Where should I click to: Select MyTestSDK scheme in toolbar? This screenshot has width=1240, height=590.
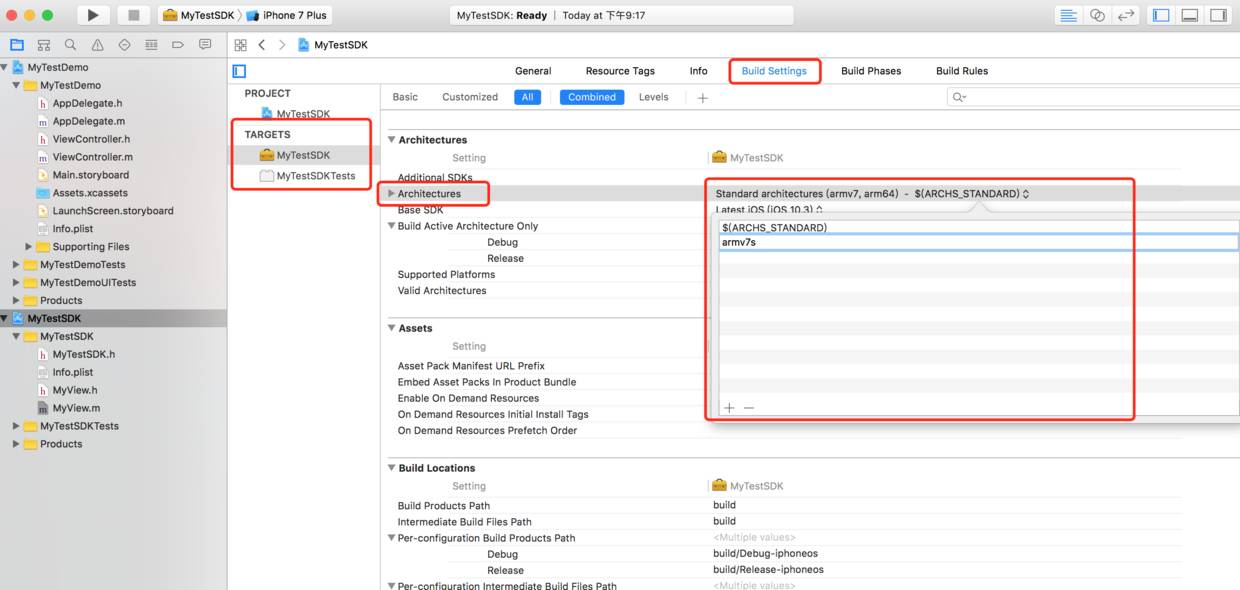coord(198,15)
